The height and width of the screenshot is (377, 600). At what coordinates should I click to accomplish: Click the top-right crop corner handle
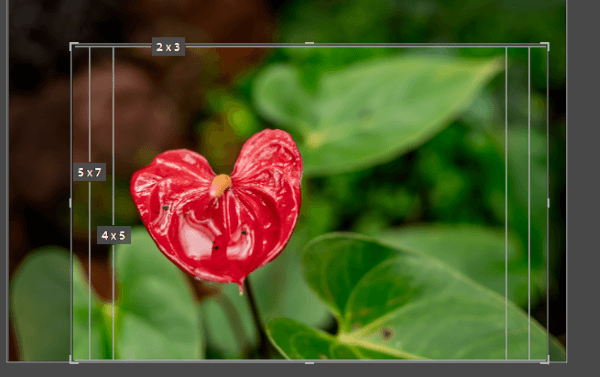545,46
